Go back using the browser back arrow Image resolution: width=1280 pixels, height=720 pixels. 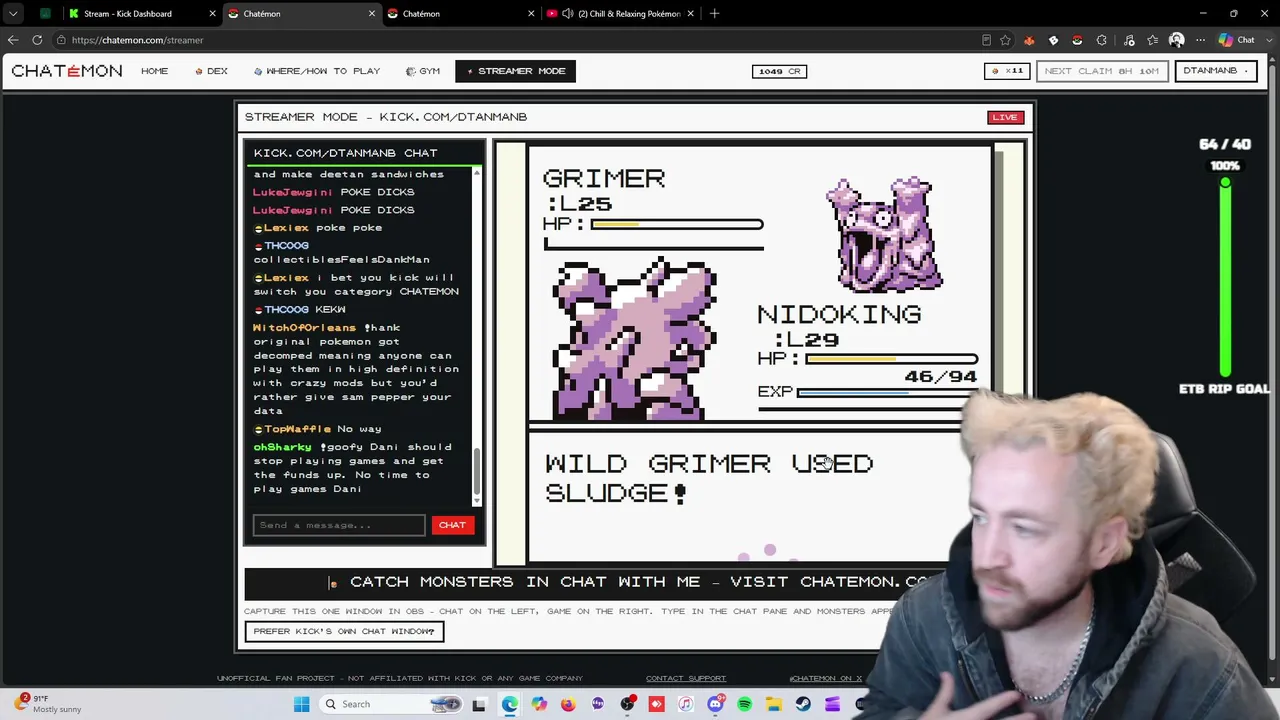pyautogui.click(x=13, y=40)
